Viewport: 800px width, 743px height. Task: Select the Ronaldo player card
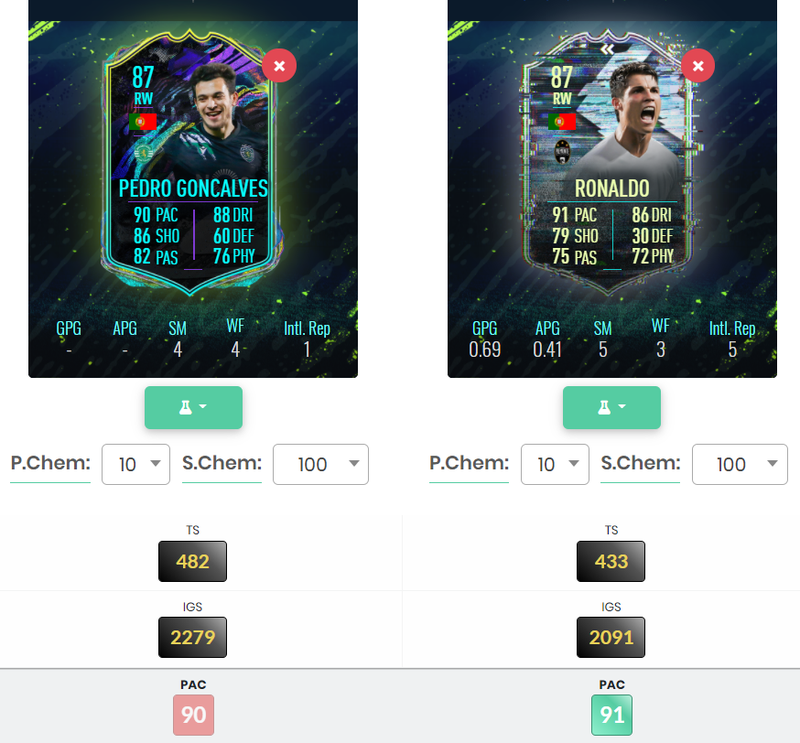point(610,163)
